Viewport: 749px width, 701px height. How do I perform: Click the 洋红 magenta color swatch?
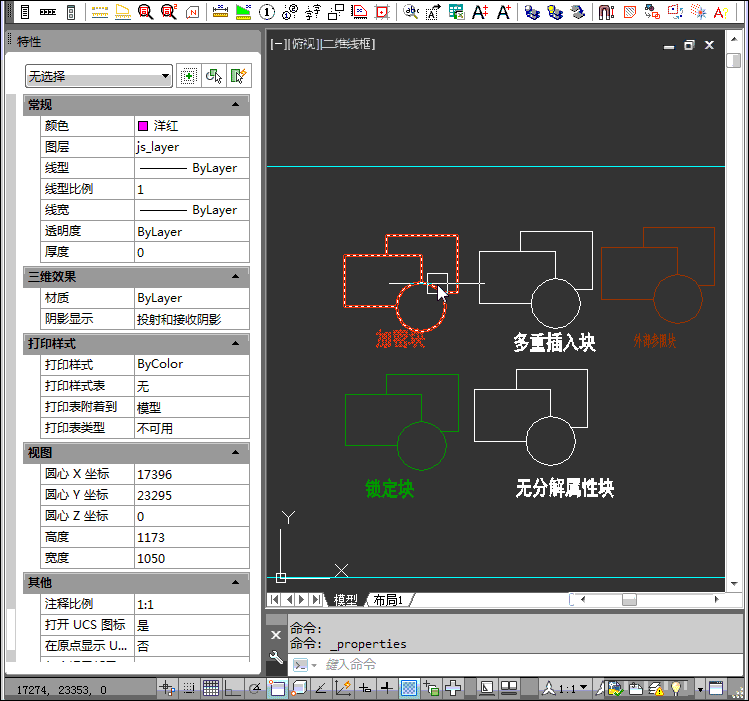point(143,126)
